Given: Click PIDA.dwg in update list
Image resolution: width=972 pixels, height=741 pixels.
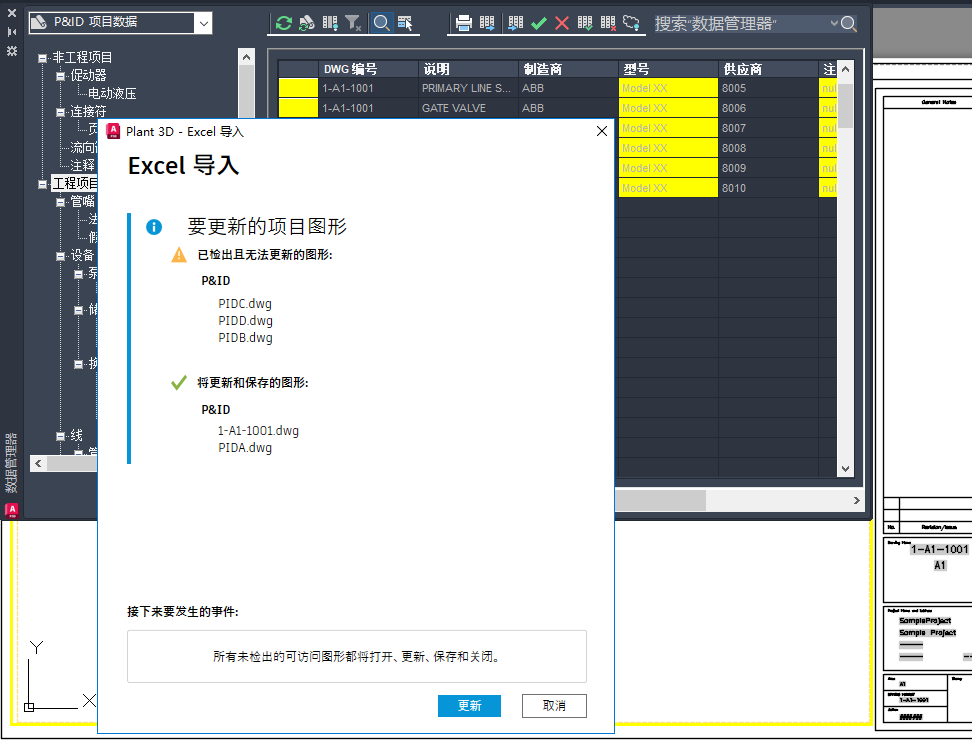Looking at the screenshot, I should pyautogui.click(x=245, y=448).
